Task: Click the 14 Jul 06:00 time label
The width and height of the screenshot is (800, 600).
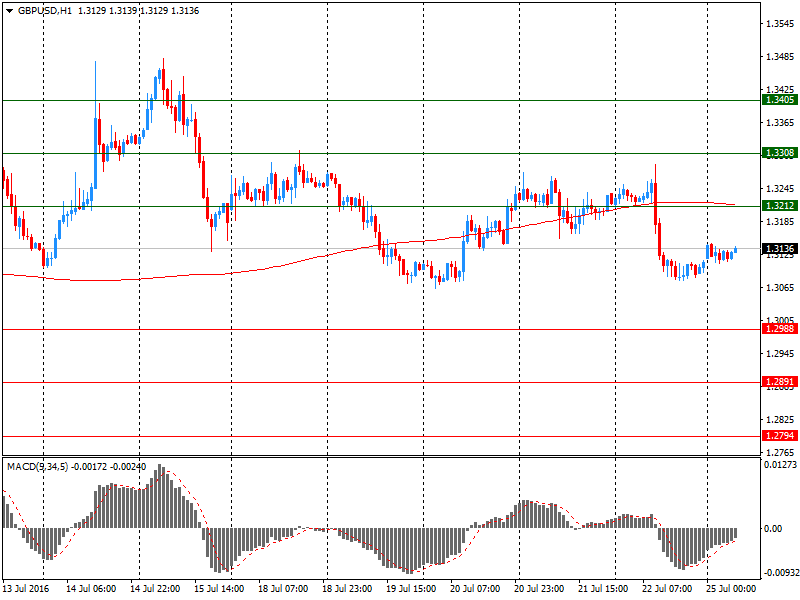Action: pyautogui.click(x=91, y=588)
